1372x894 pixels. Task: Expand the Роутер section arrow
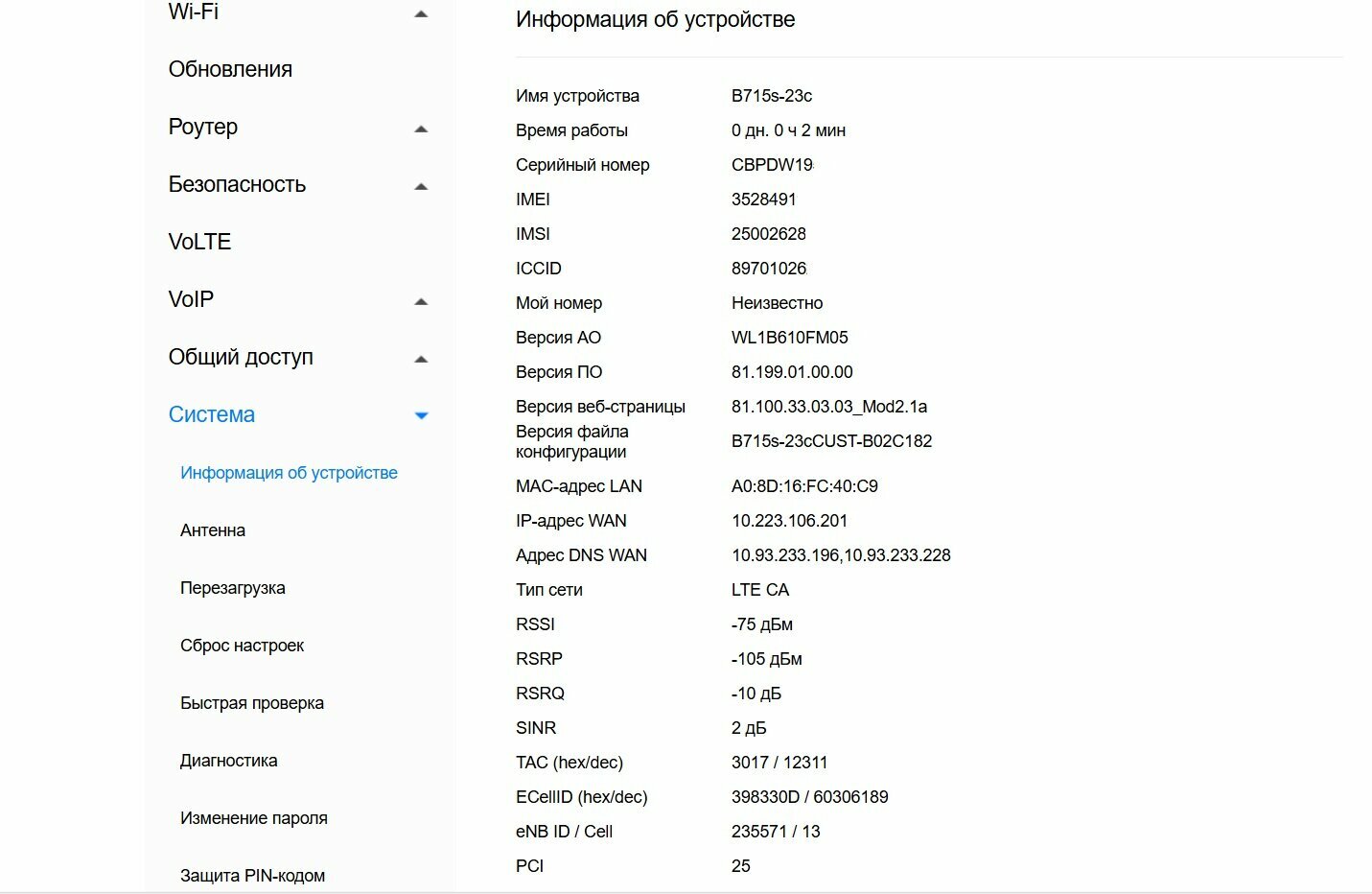click(x=421, y=129)
